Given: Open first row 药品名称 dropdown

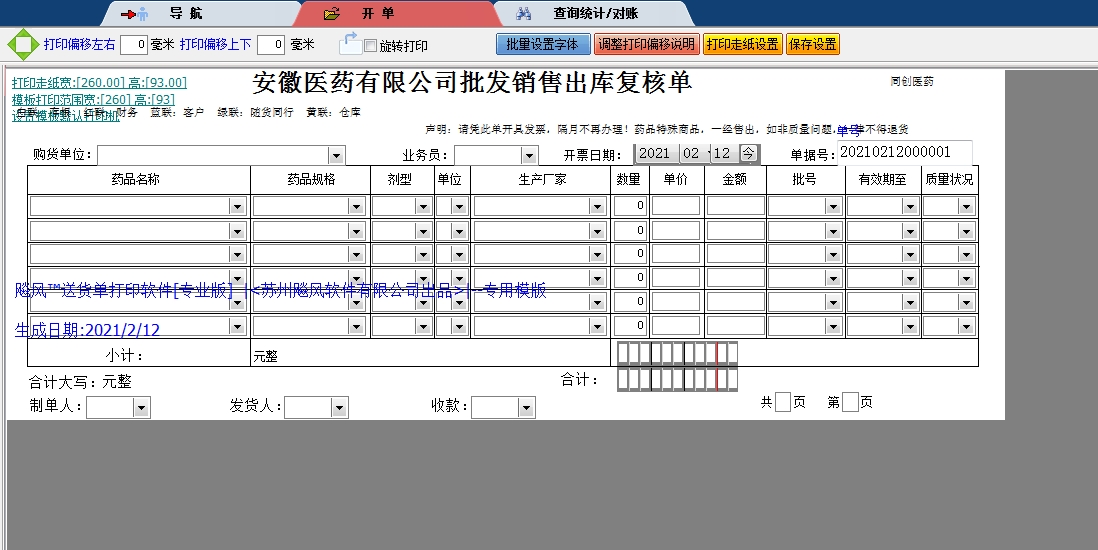Looking at the screenshot, I should click(x=237, y=206).
